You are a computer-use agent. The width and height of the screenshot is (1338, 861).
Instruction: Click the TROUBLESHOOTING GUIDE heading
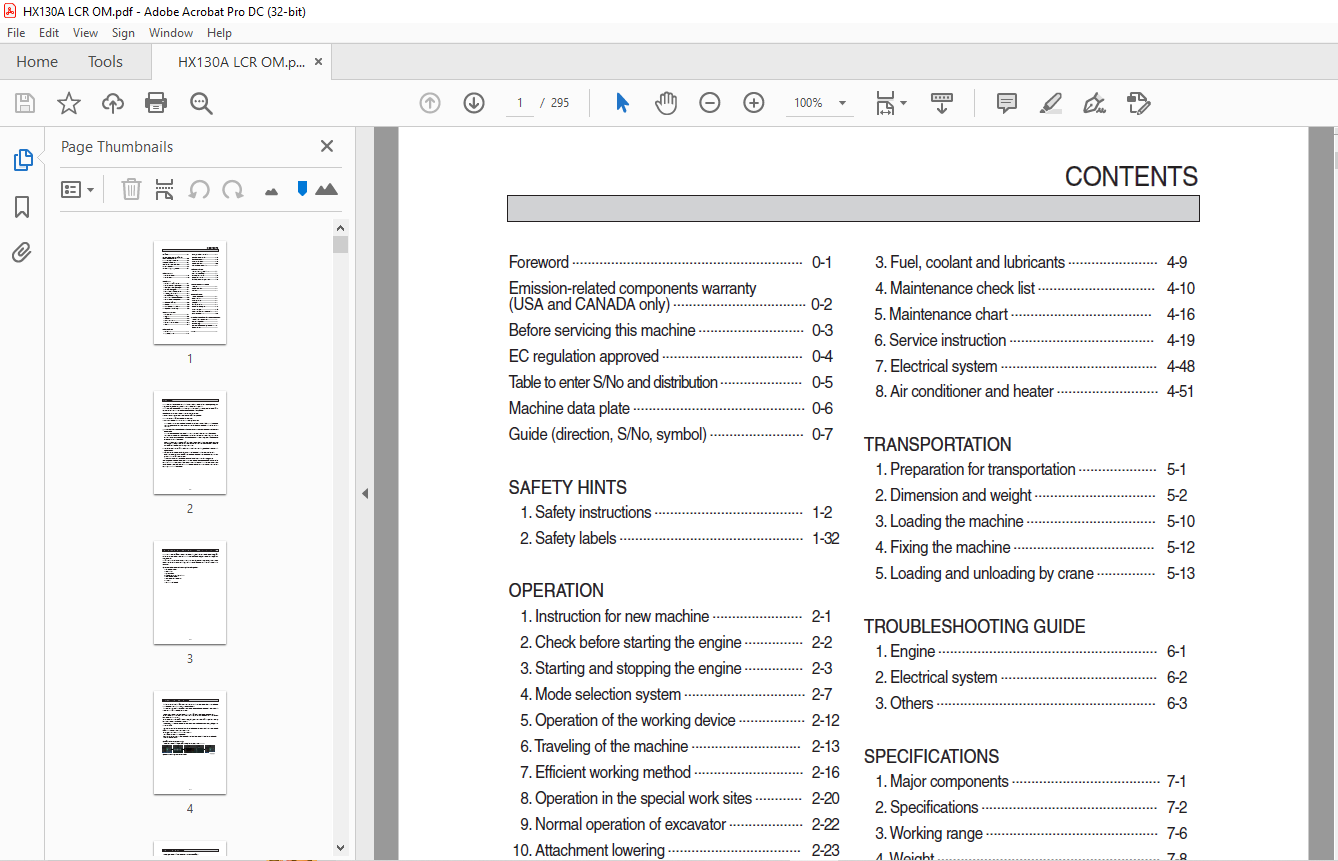pos(975,627)
